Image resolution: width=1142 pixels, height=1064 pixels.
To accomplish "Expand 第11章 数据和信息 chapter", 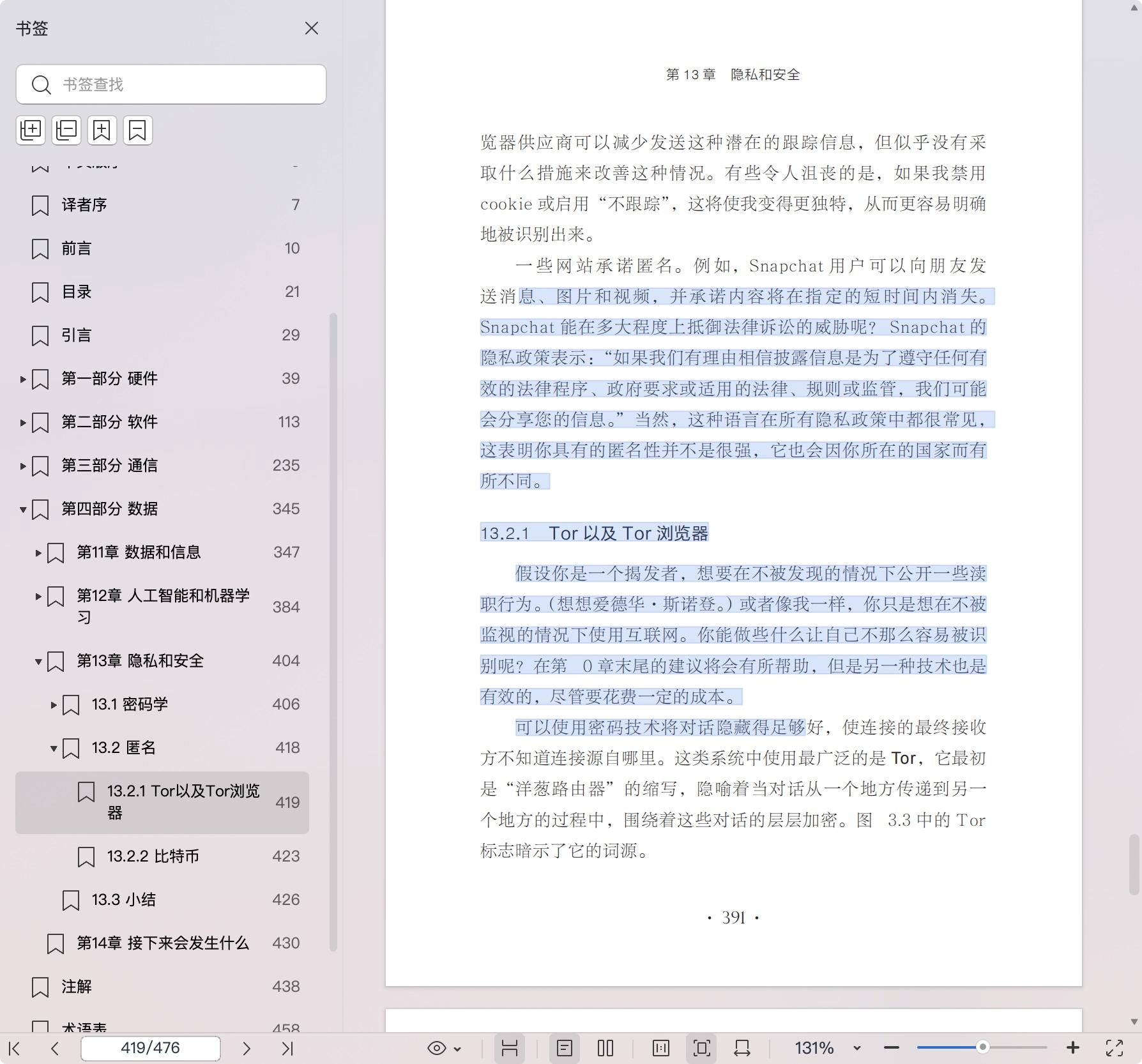I will click(x=38, y=553).
